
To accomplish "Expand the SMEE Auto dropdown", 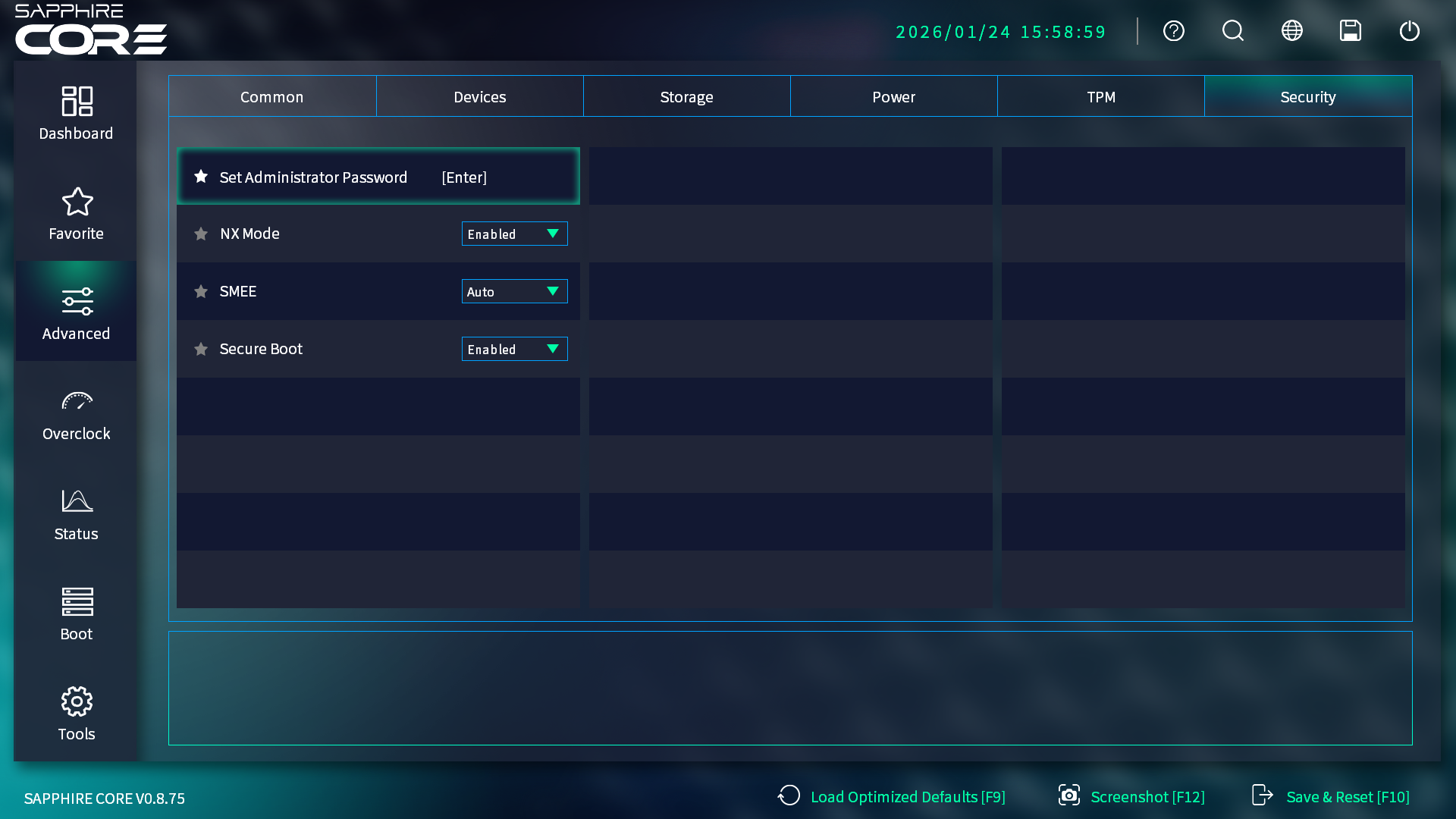I will pos(514,291).
